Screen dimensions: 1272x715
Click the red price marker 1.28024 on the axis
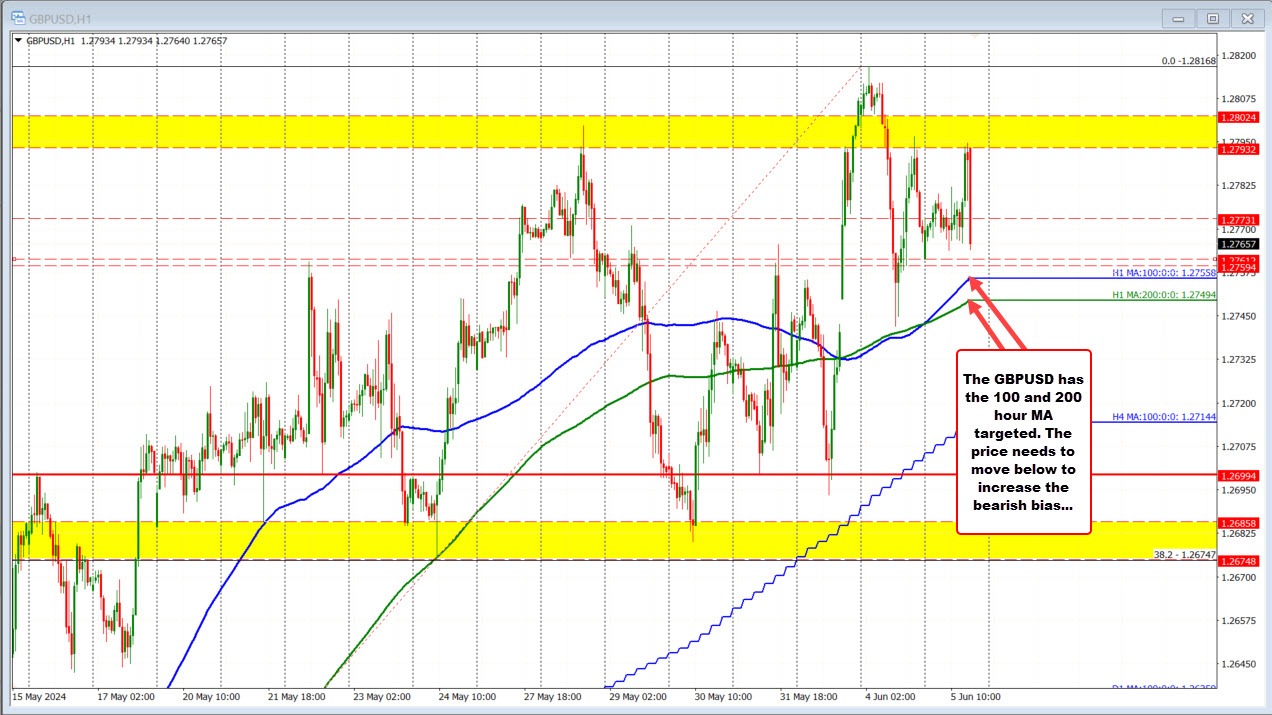[x=1240, y=117]
